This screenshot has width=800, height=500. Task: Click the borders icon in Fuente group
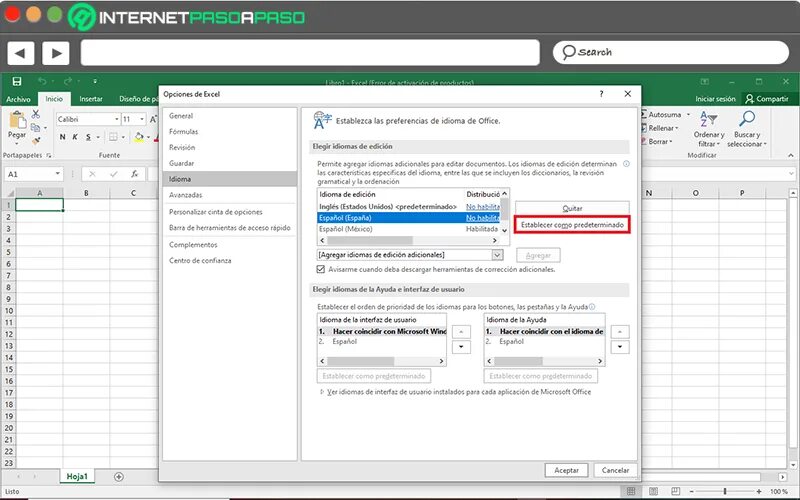[113, 137]
